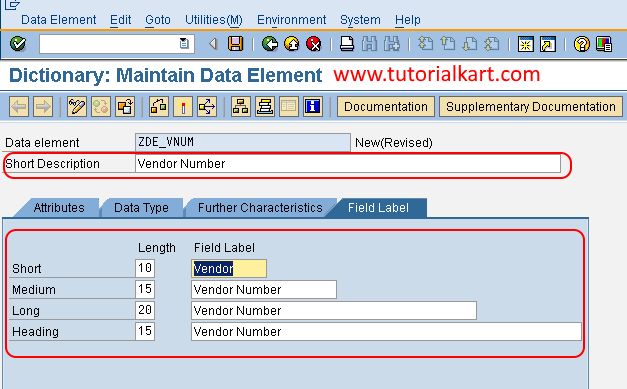627x389 pixels.
Task: Toggle Active/Inactive version icon
Action: coord(101,107)
